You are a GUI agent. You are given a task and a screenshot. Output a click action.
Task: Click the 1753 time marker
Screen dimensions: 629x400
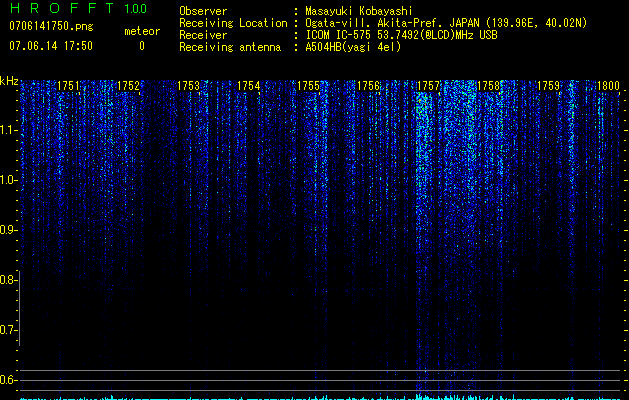(189, 86)
